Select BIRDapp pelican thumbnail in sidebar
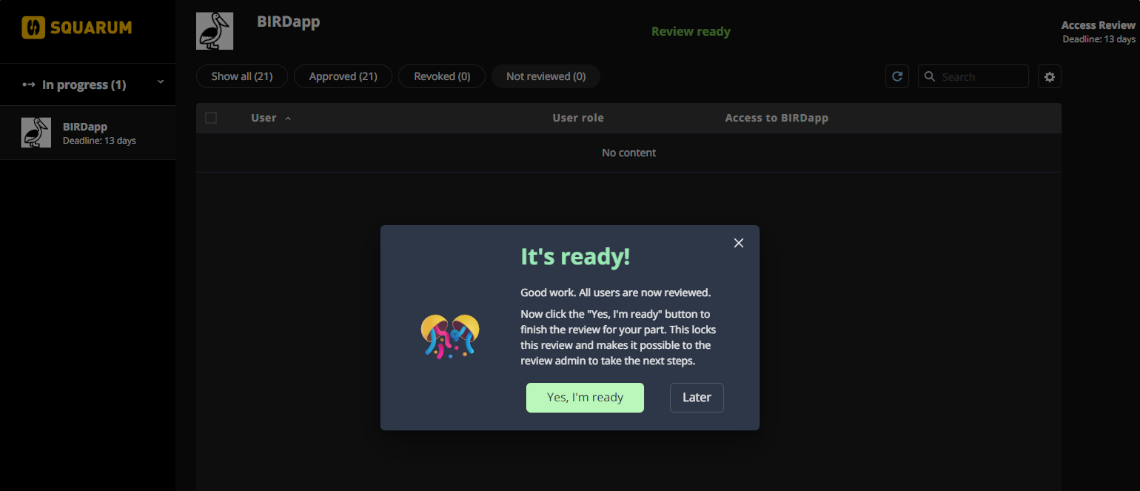The height and width of the screenshot is (491, 1140). 36,132
